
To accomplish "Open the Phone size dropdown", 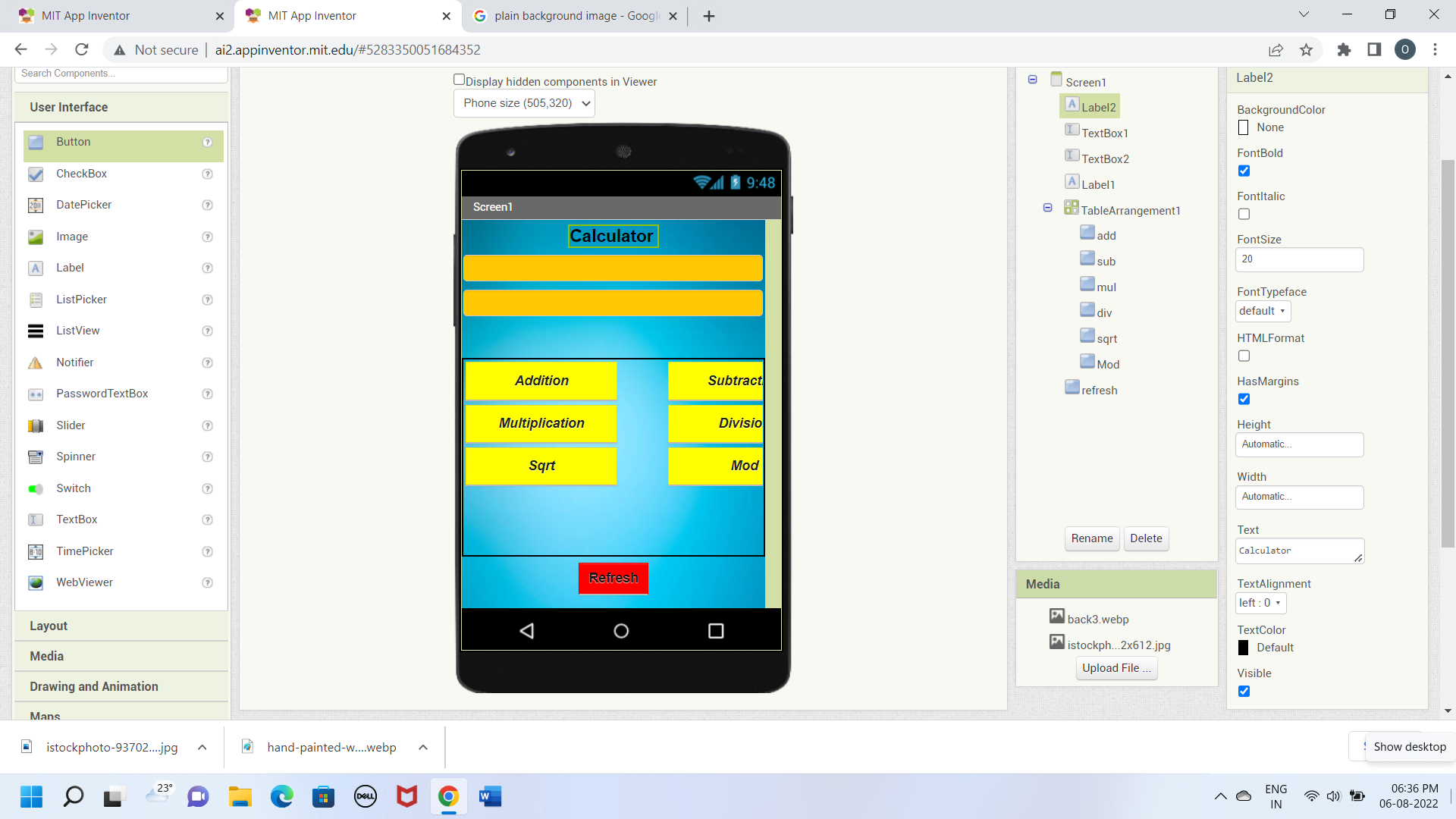I will pyautogui.click(x=524, y=103).
